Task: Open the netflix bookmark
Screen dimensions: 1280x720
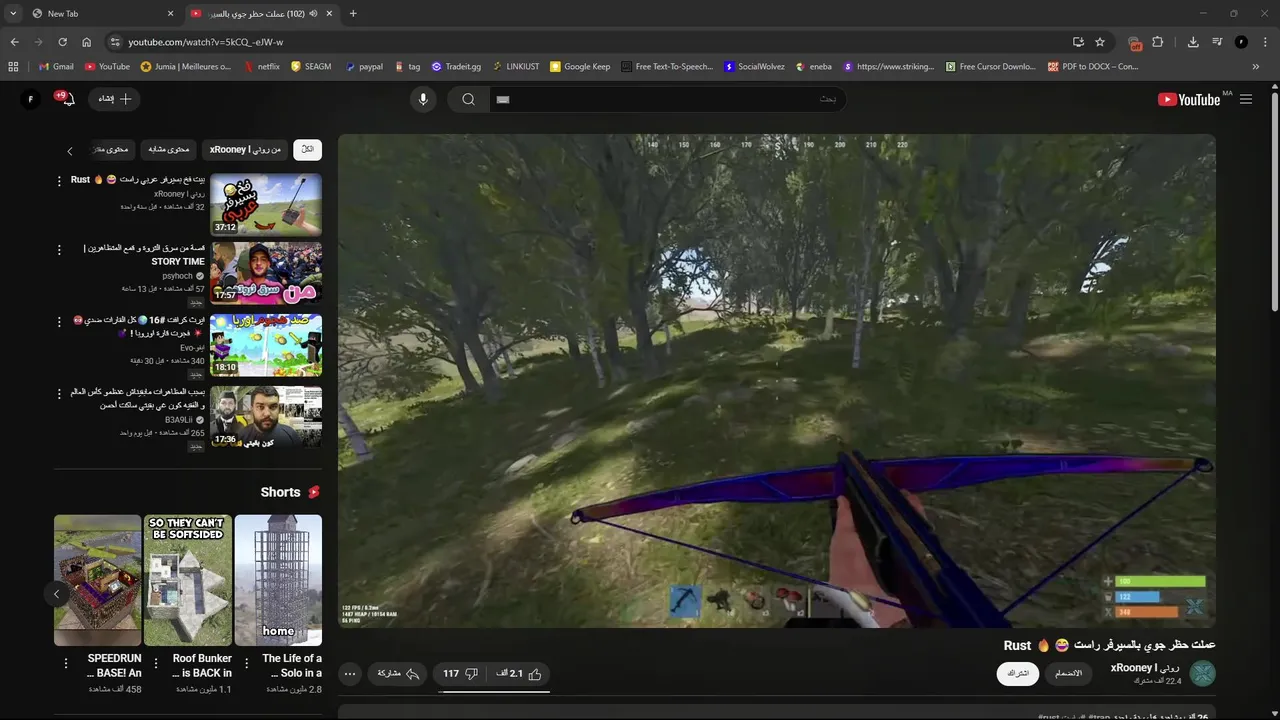Action: click(262, 67)
